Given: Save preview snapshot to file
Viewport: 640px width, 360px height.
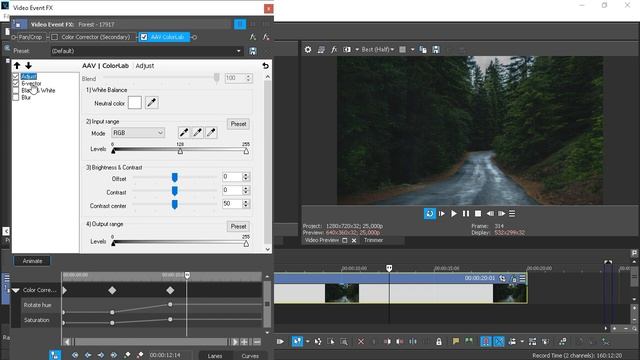Looking at the screenshot, I should tap(436, 49).
